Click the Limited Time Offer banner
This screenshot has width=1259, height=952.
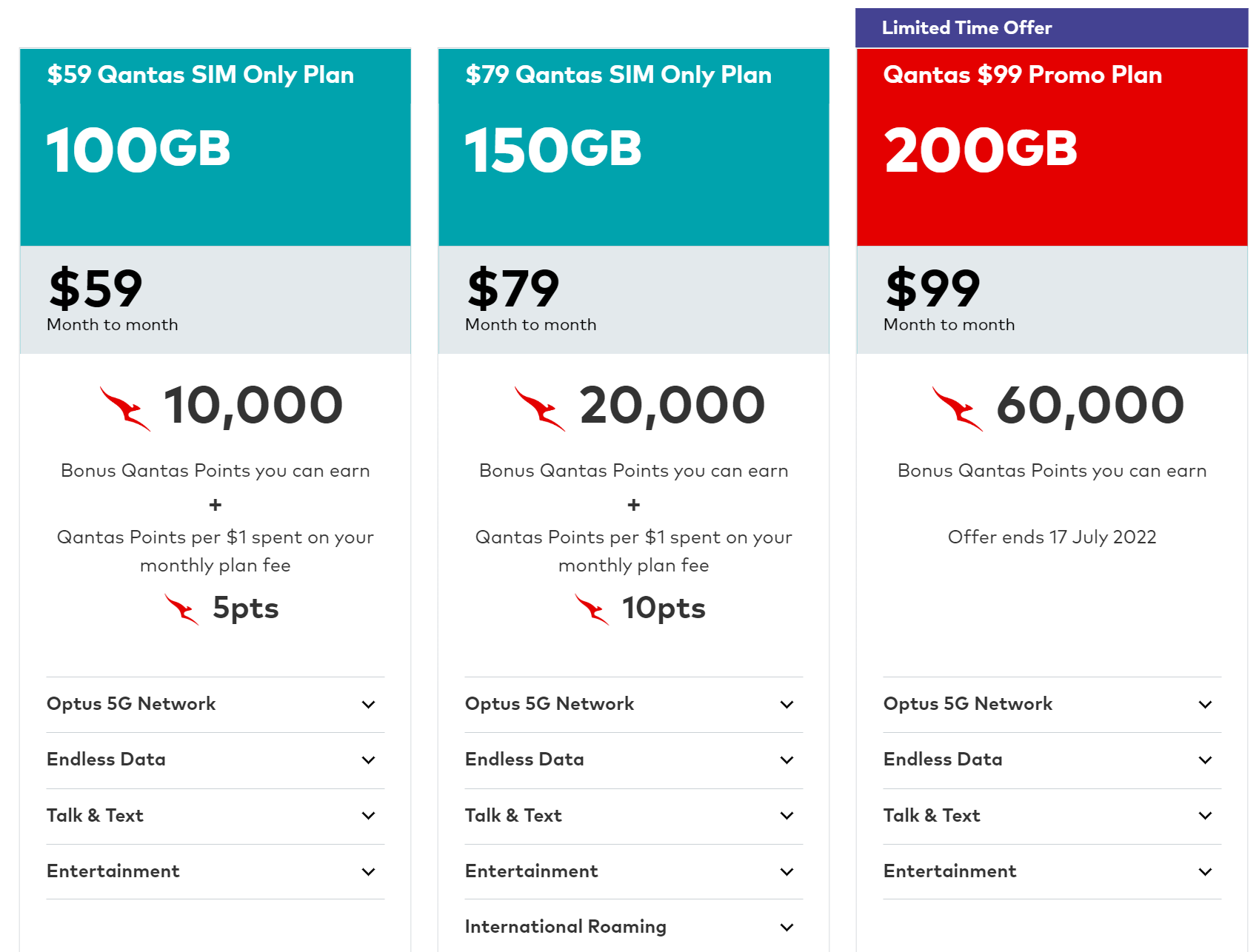coord(1052,28)
